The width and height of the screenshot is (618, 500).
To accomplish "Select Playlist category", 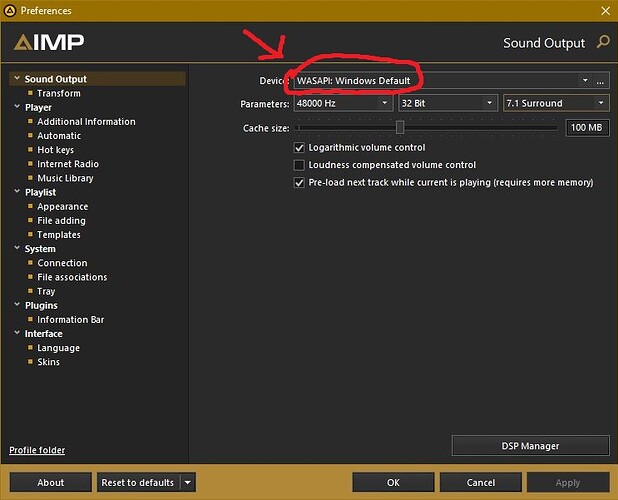I will point(40,192).
